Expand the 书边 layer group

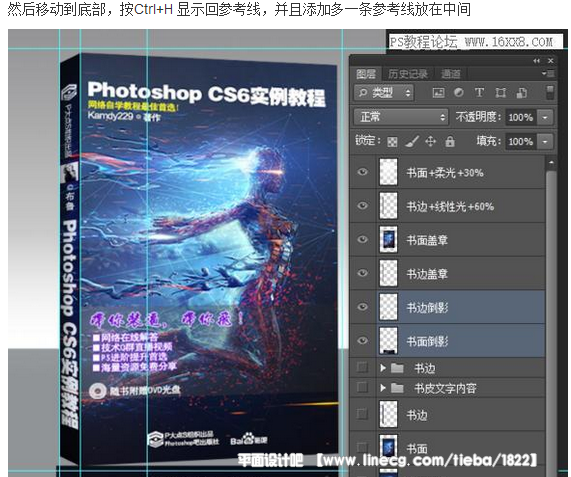coord(383,368)
